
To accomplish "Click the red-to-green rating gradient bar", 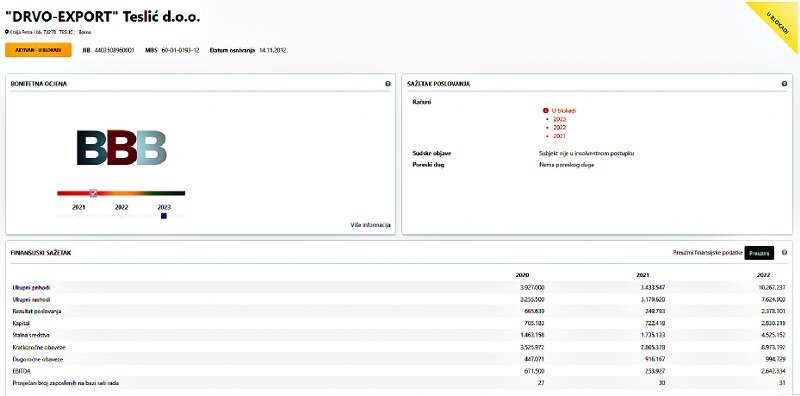I will coord(121,193).
